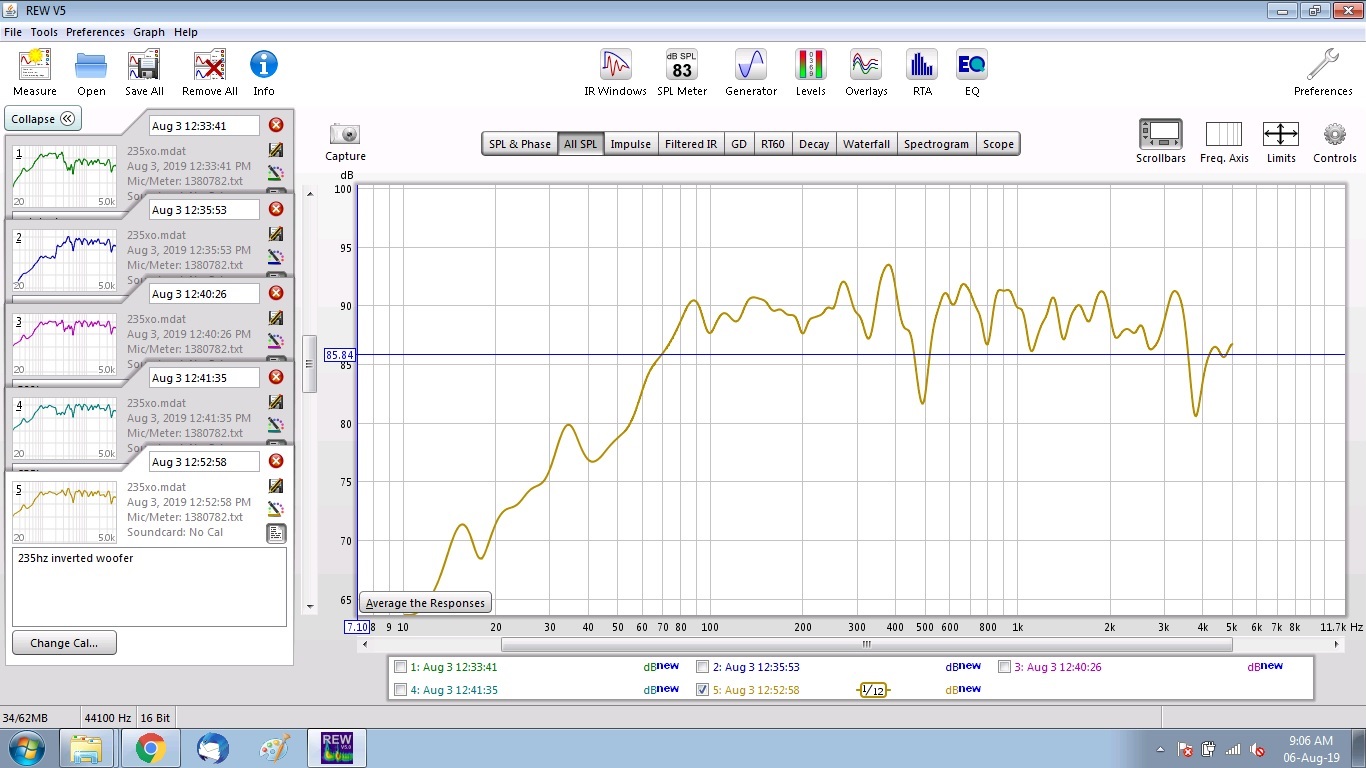Click measurement list vertical scrollbar handle

pyautogui.click(x=309, y=364)
